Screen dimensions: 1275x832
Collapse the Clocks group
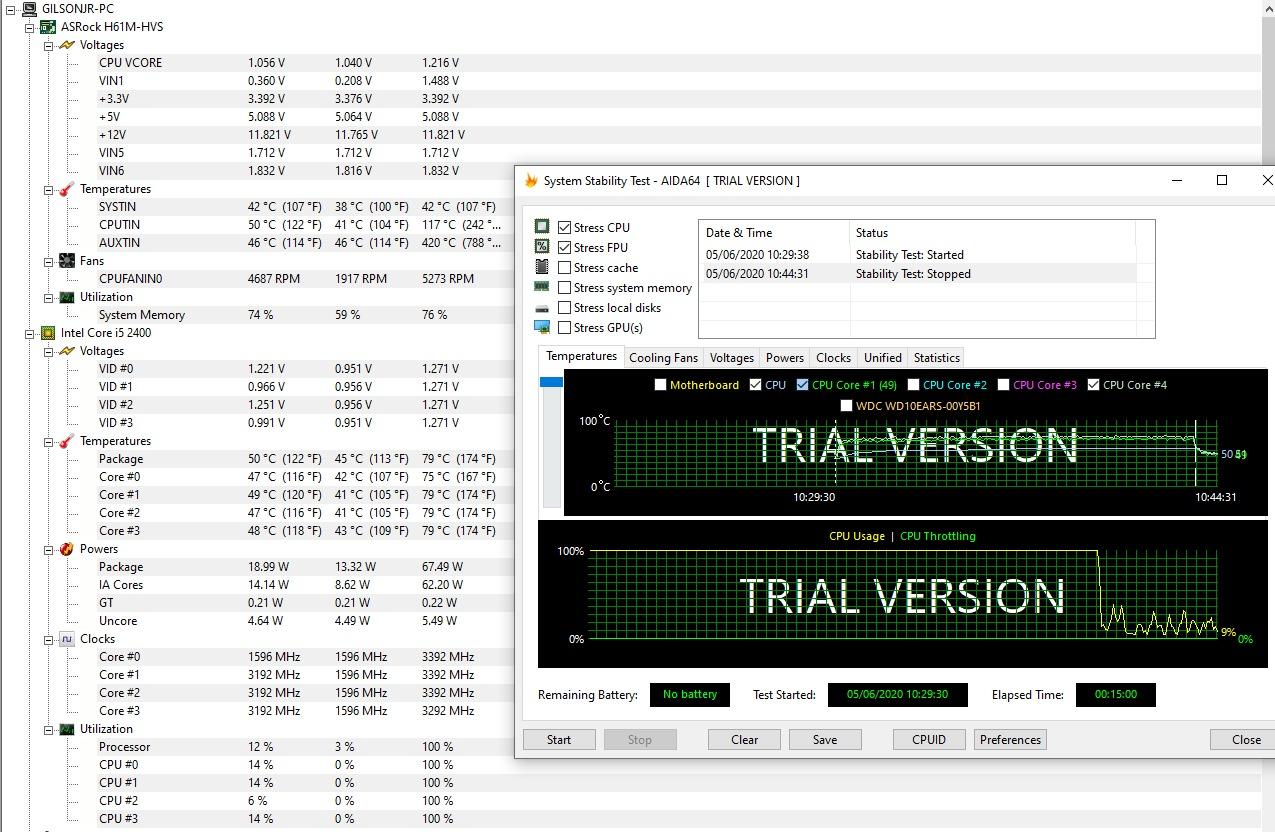pos(49,639)
